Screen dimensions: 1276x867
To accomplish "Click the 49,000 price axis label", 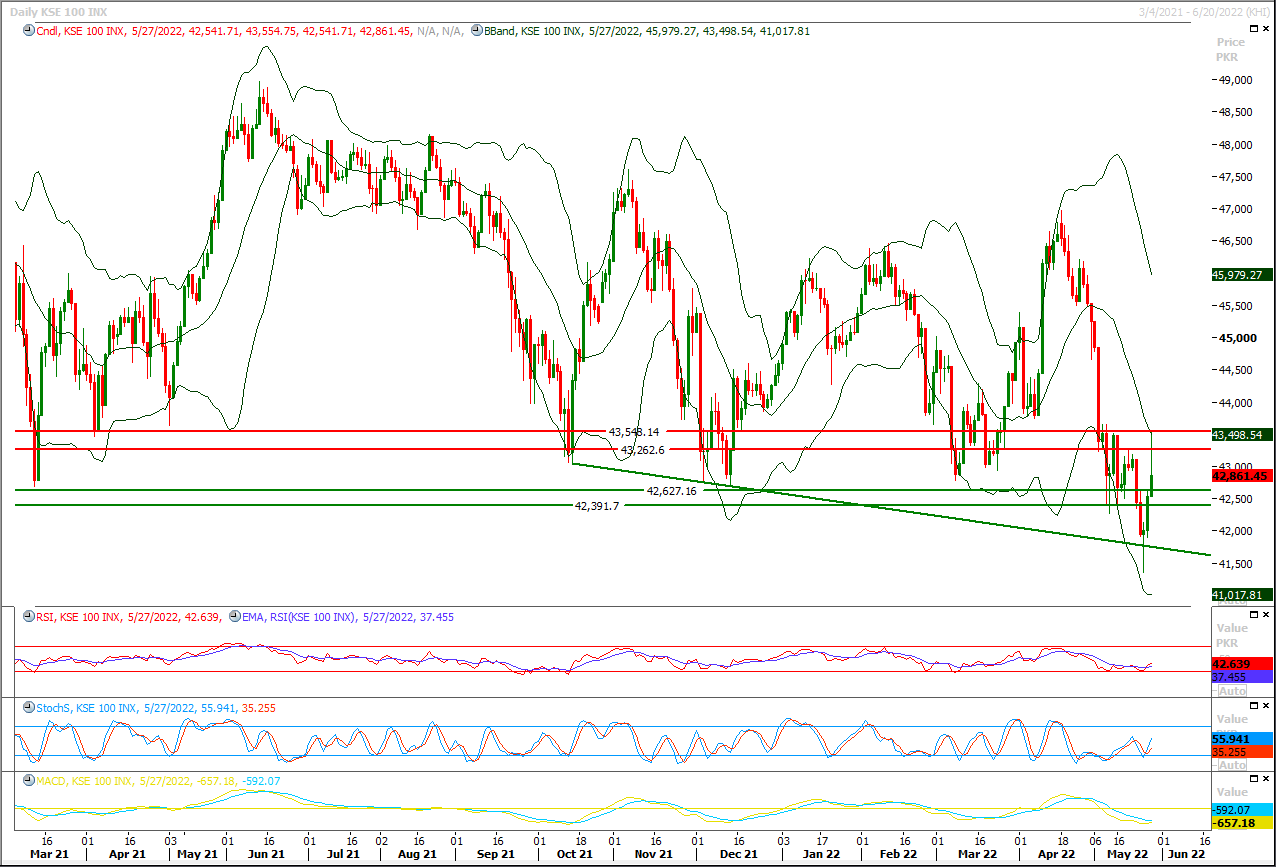I will coord(1235,81).
